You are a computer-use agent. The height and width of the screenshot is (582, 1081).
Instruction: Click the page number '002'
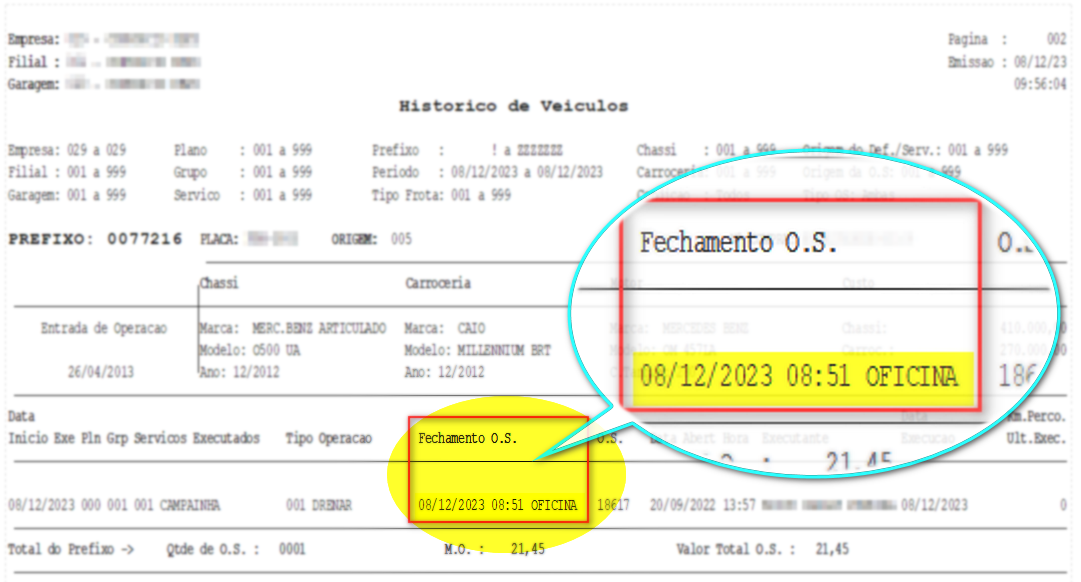[x=1056, y=39]
